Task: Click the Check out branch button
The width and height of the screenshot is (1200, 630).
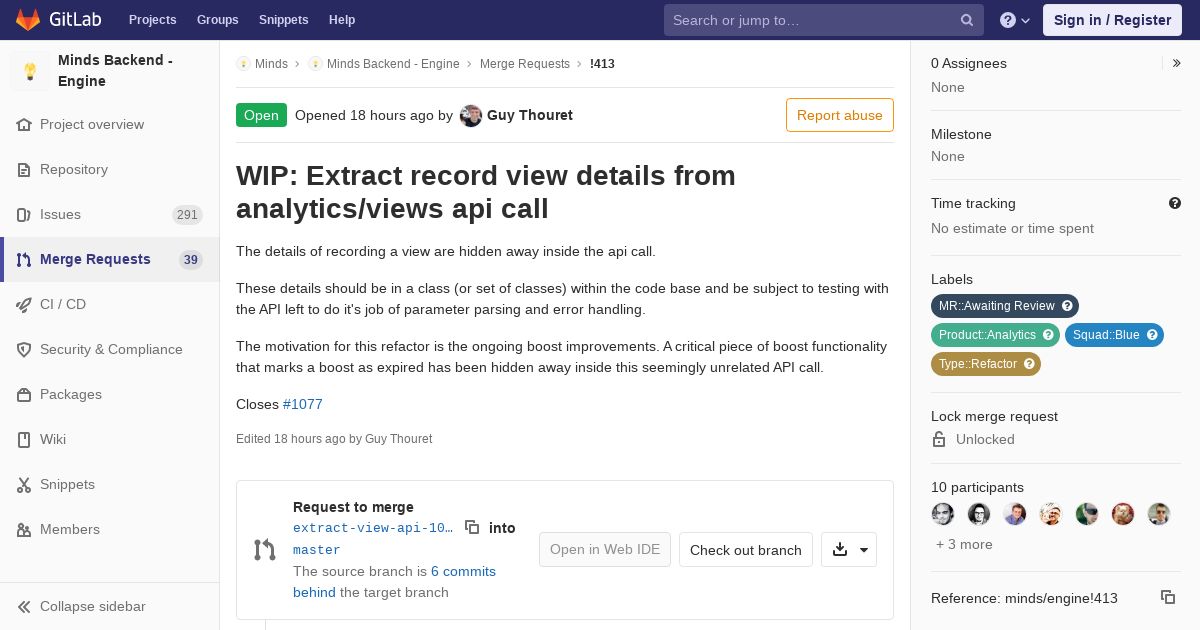Action: pyautogui.click(x=745, y=549)
